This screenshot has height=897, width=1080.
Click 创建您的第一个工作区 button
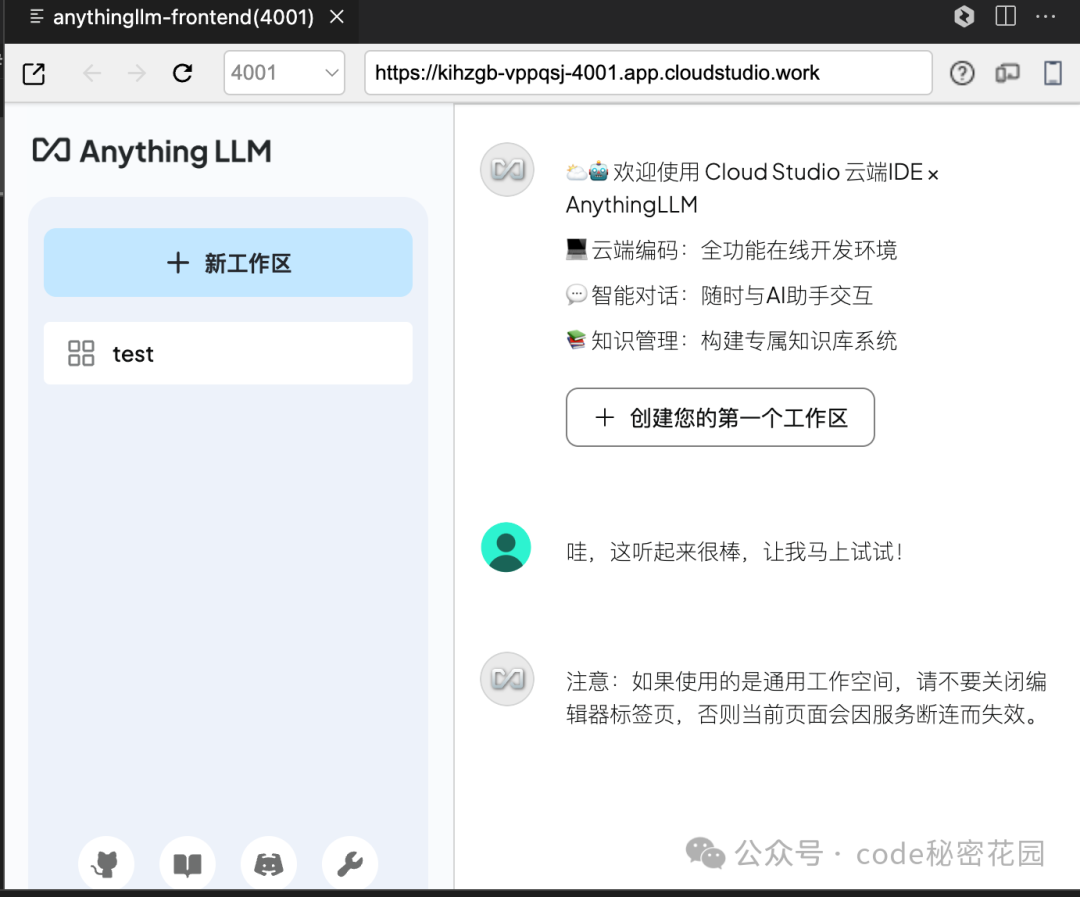coord(720,417)
